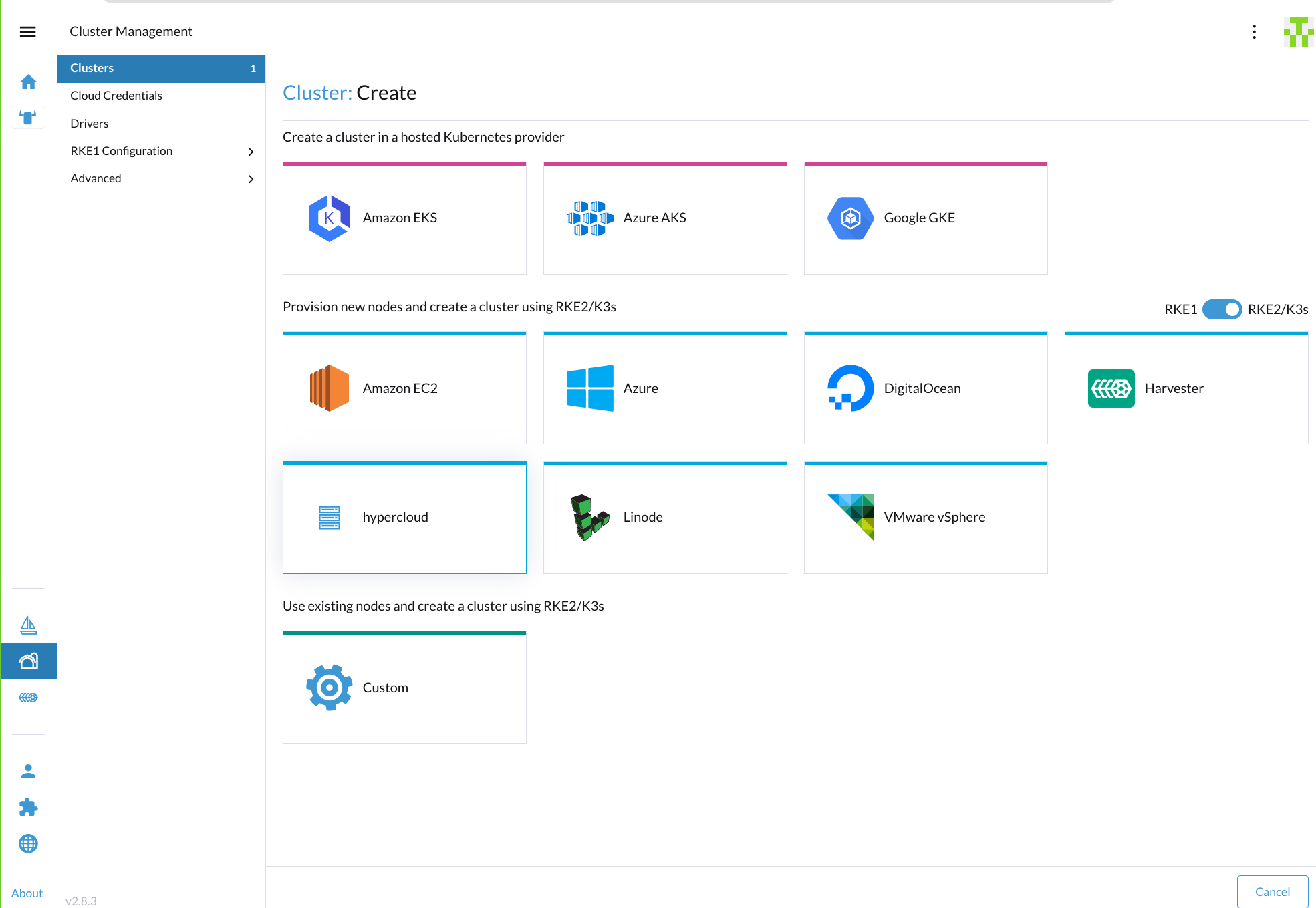Choose the Amazon EKS card label
The height and width of the screenshot is (908, 1316).
point(400,218)
